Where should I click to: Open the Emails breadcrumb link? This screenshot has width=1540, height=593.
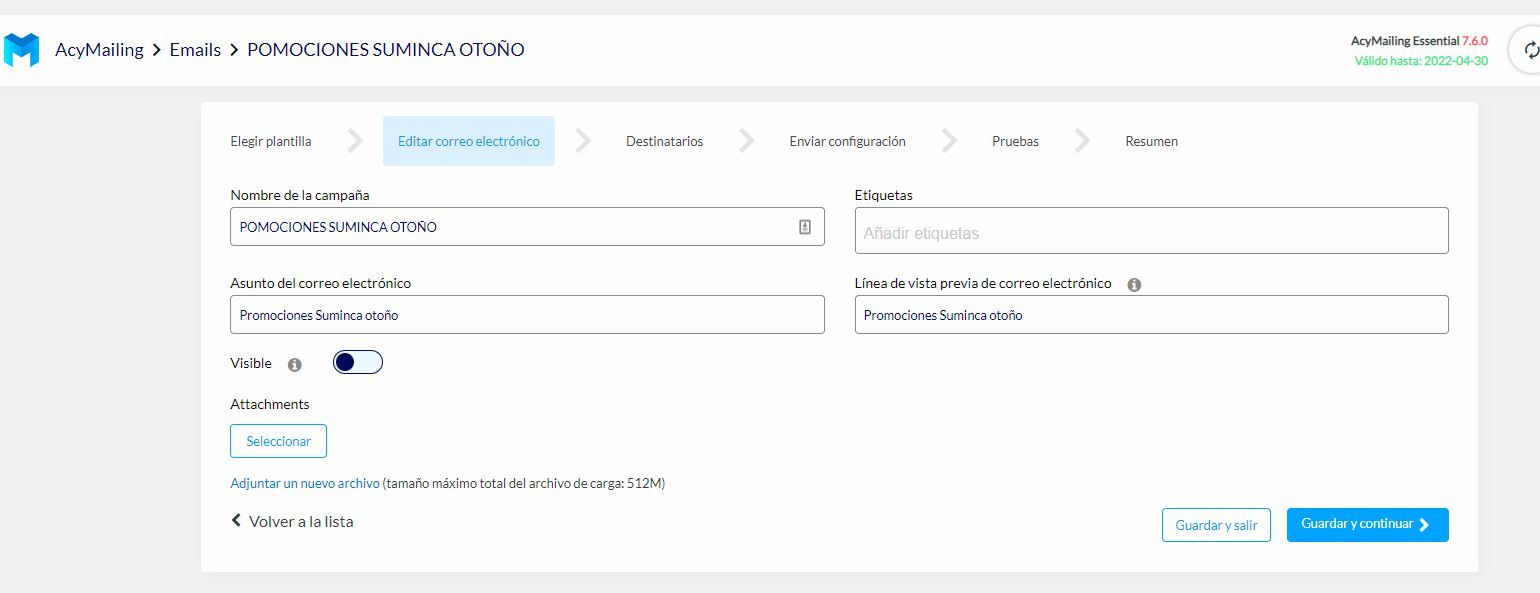(x=195, y=49)
